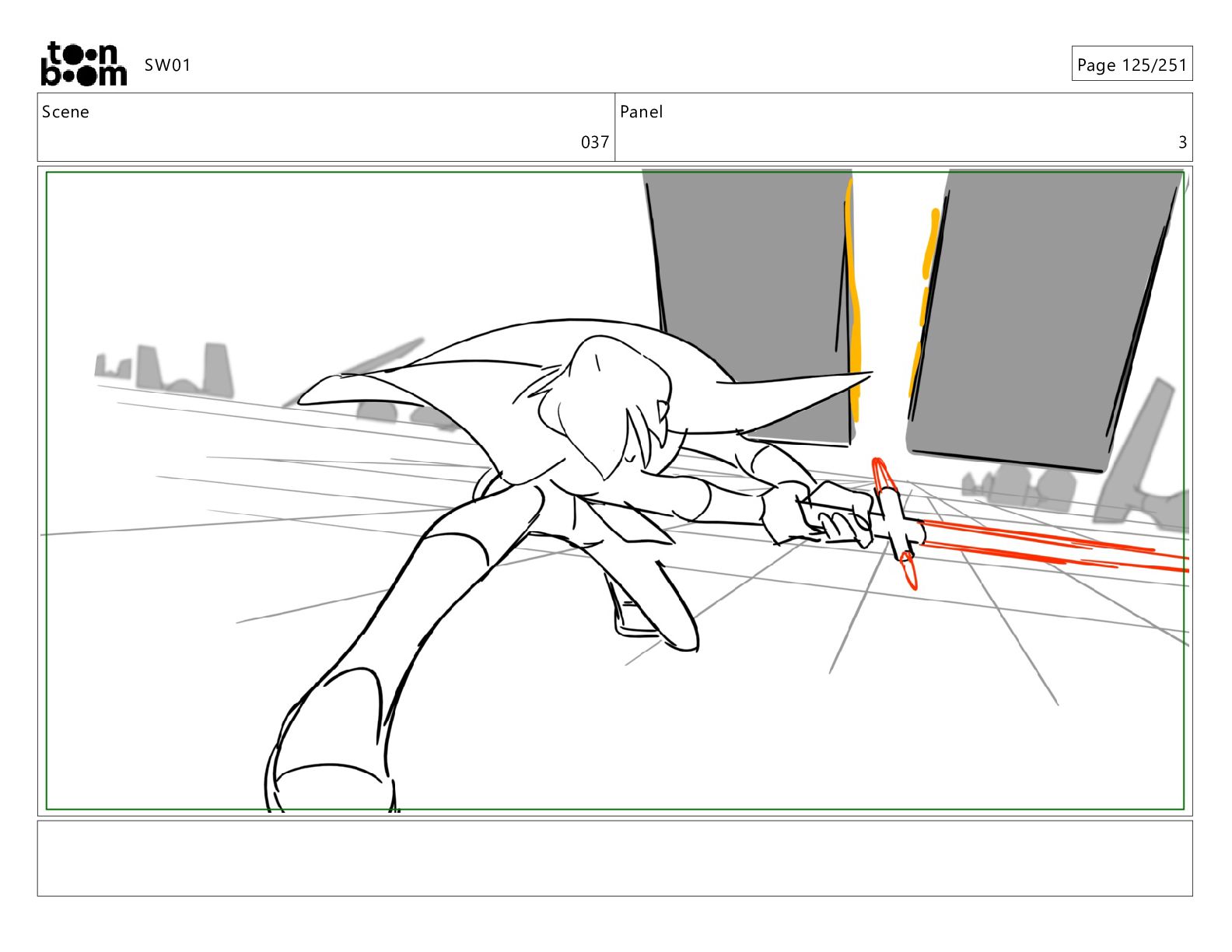Viewport: 1232px width, 952px height.
Task: Click the Page 125/251 indicator box
Action: pyautogui.click(x=1132, y=65)
